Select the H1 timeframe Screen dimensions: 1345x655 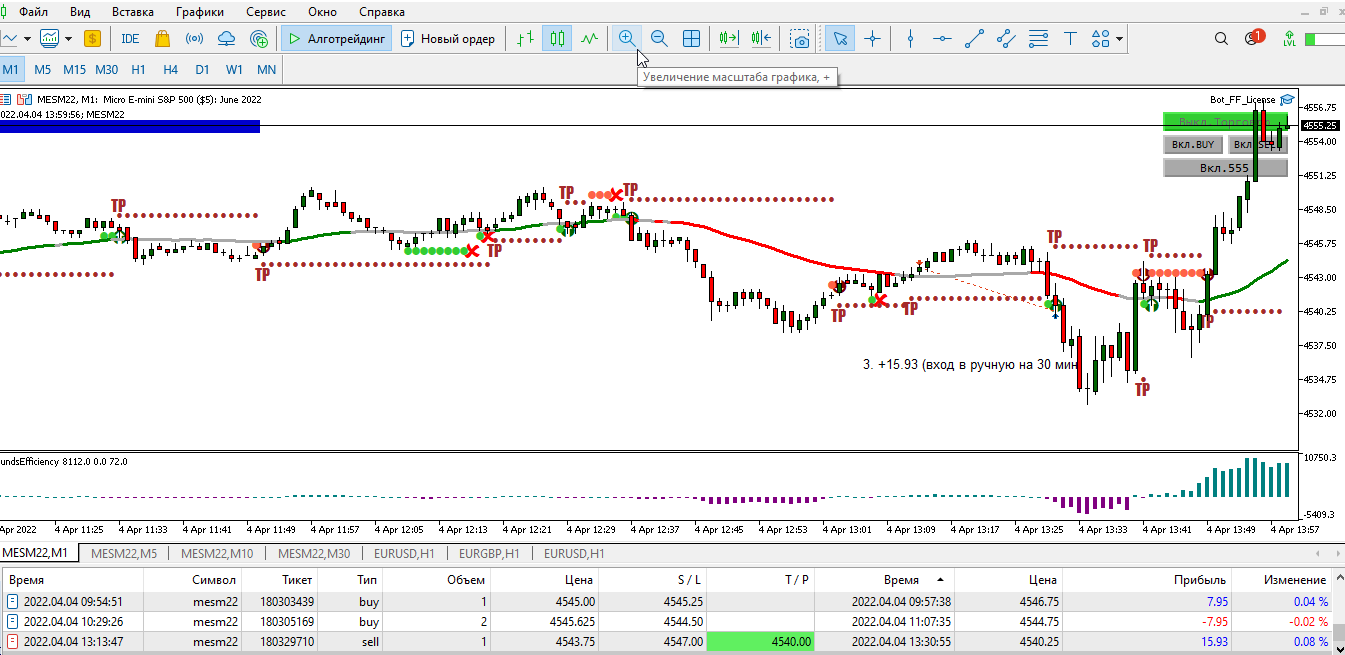138,70
